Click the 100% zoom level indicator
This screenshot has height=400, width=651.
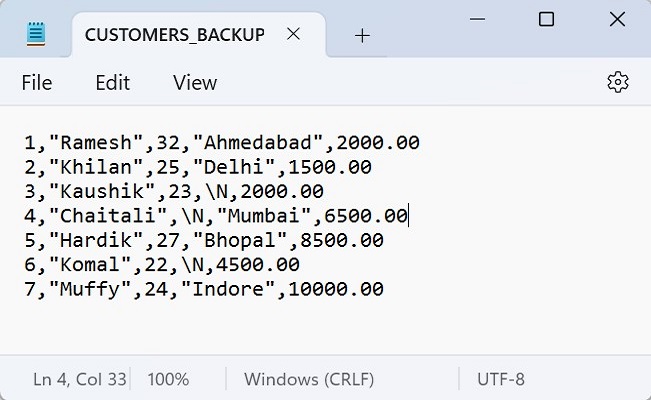[168, 380]
